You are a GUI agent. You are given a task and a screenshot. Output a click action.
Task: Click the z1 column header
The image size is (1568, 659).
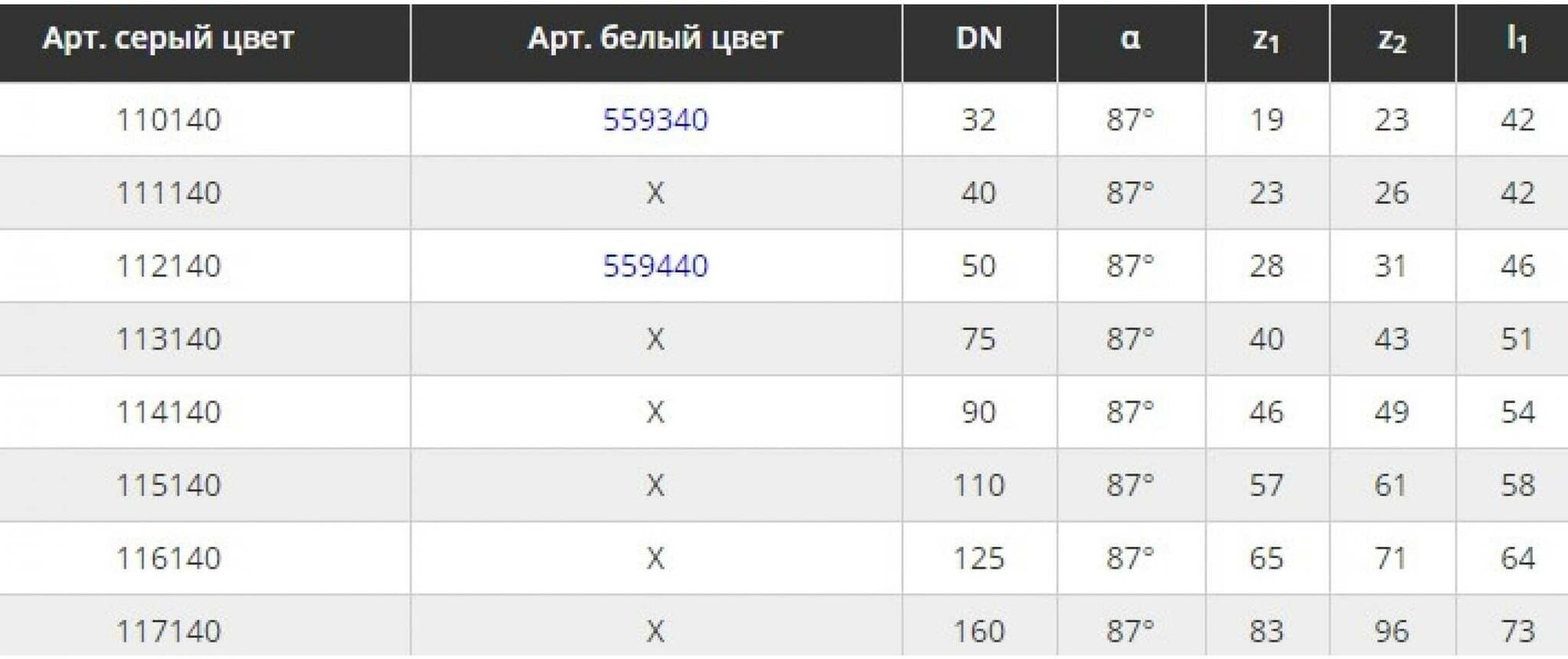pyautogui.click(x=1266, y=39)
